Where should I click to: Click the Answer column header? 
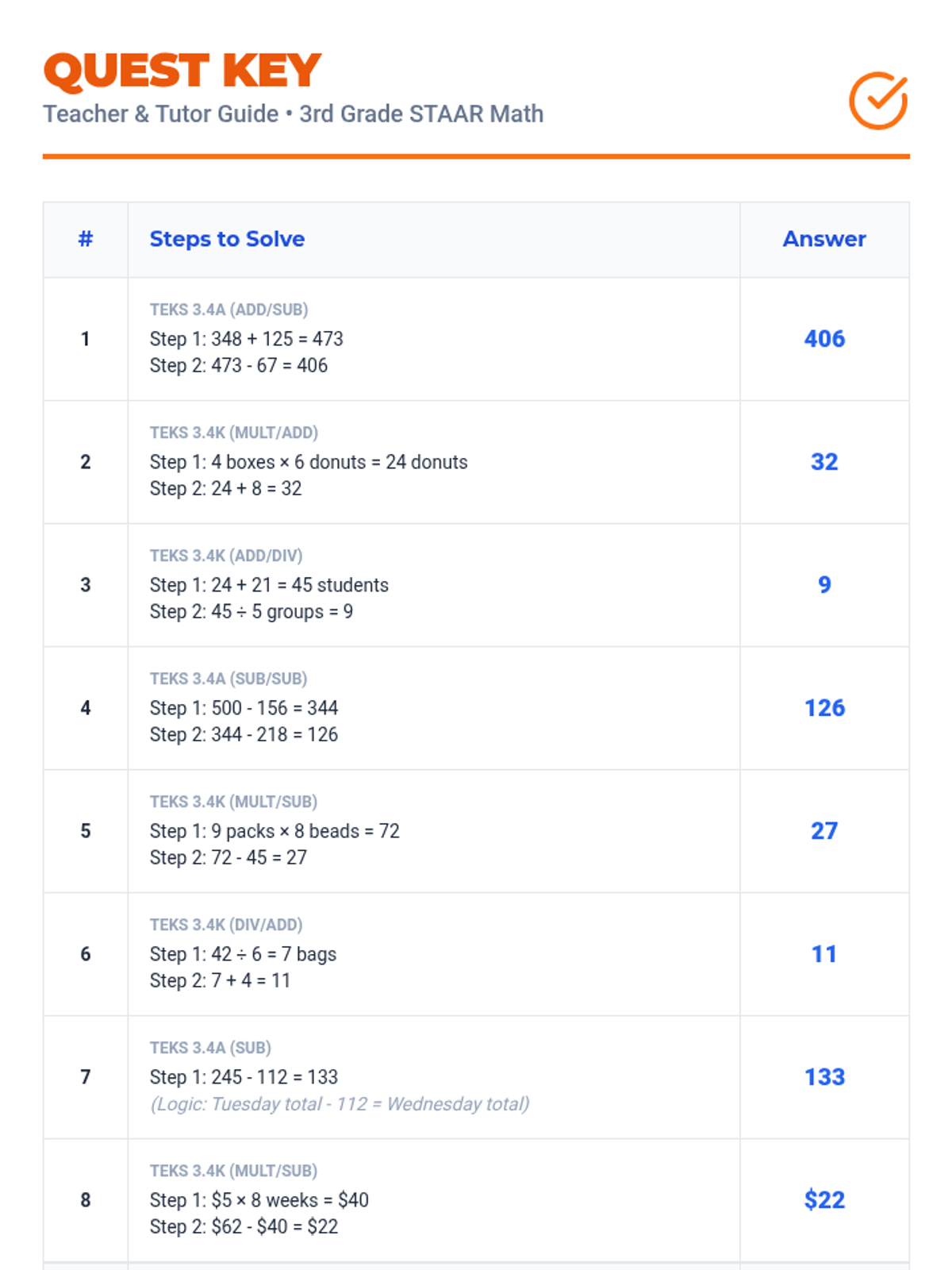tap(823, 239)
